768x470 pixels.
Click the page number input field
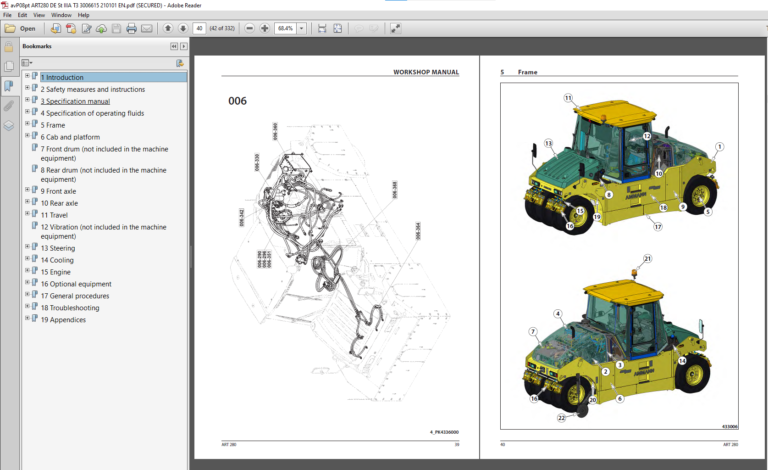tap(199, 29)
